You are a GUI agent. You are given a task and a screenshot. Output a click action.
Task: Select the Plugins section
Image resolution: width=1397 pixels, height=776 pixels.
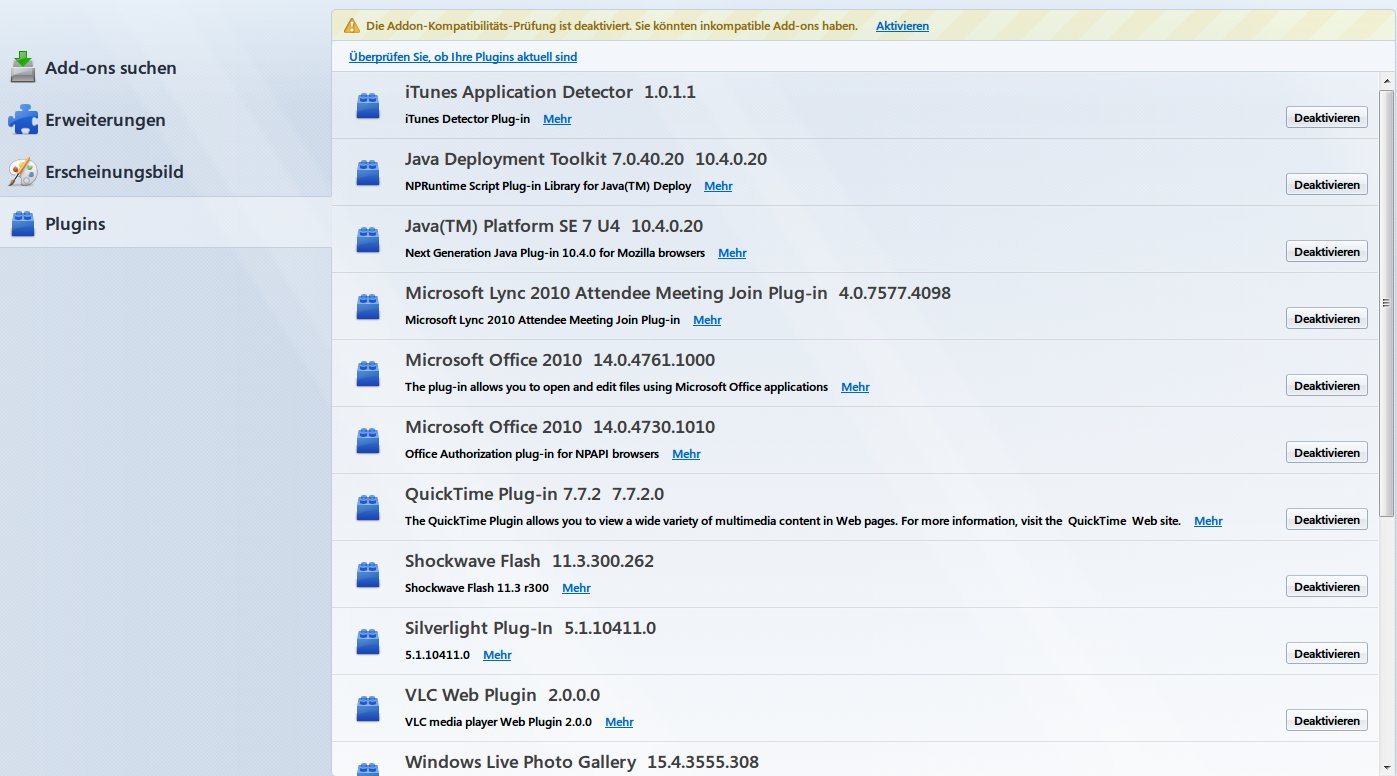(x=165, y=223)
